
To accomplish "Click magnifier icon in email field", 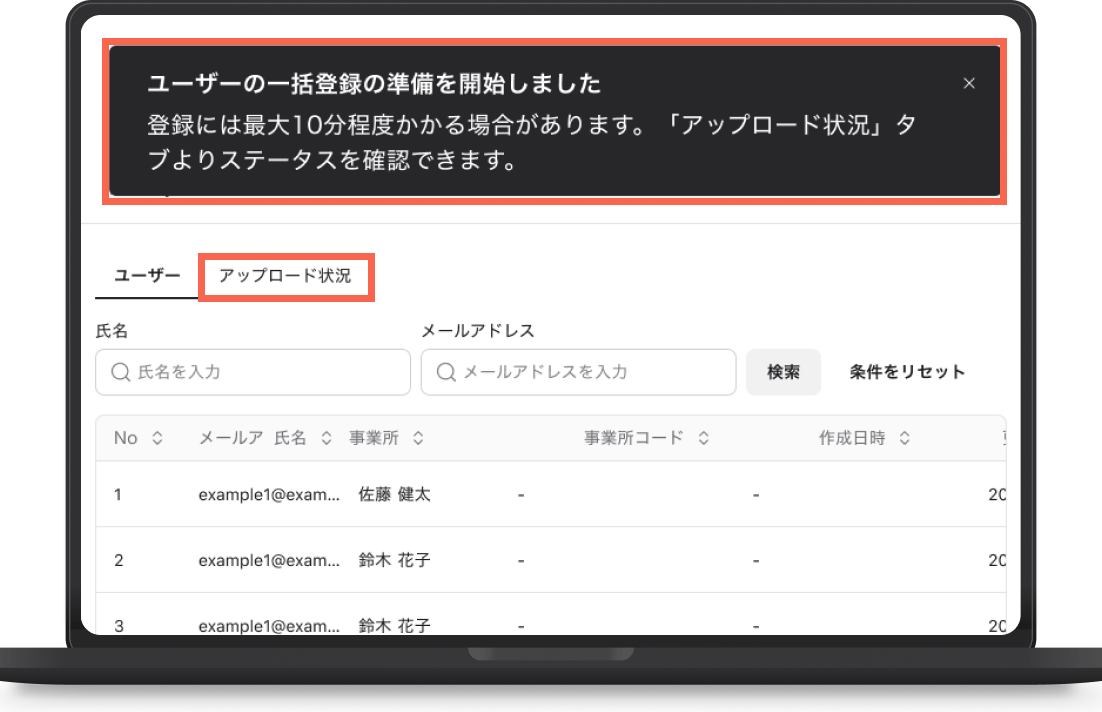I will [x=446, y=372].
